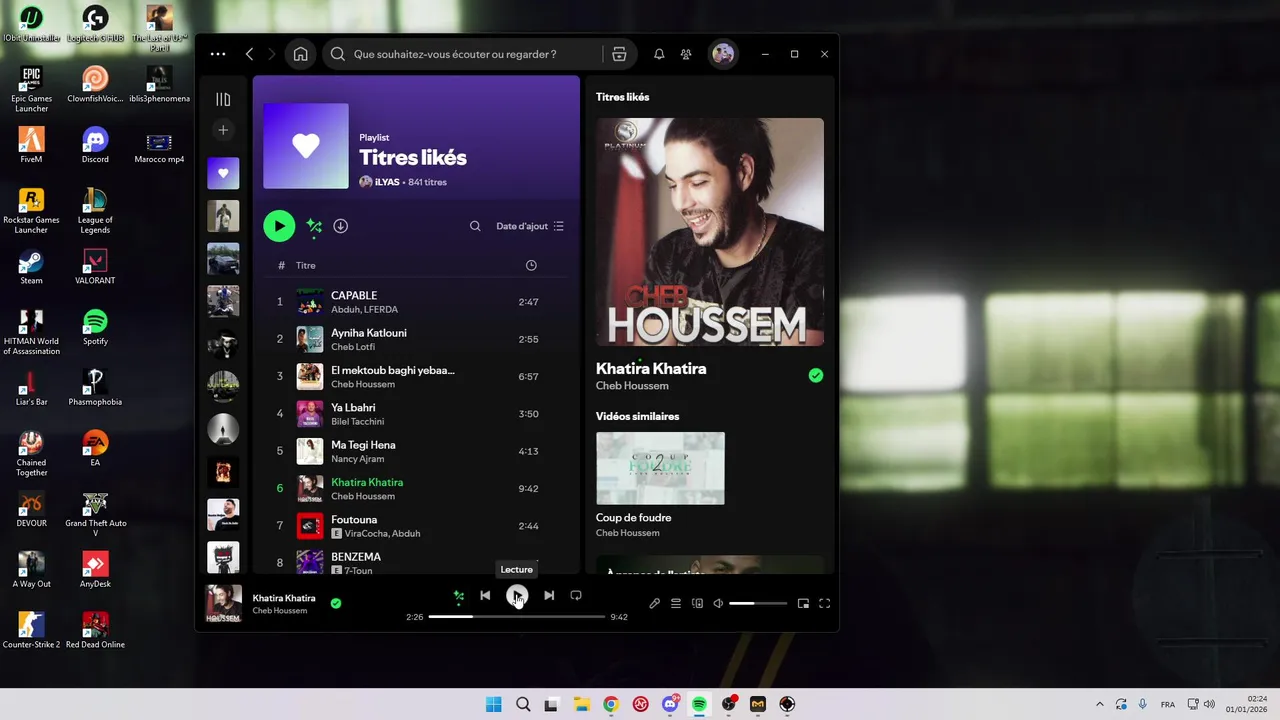Expand the system tray hidden icons chevron

click(1100, 704)
